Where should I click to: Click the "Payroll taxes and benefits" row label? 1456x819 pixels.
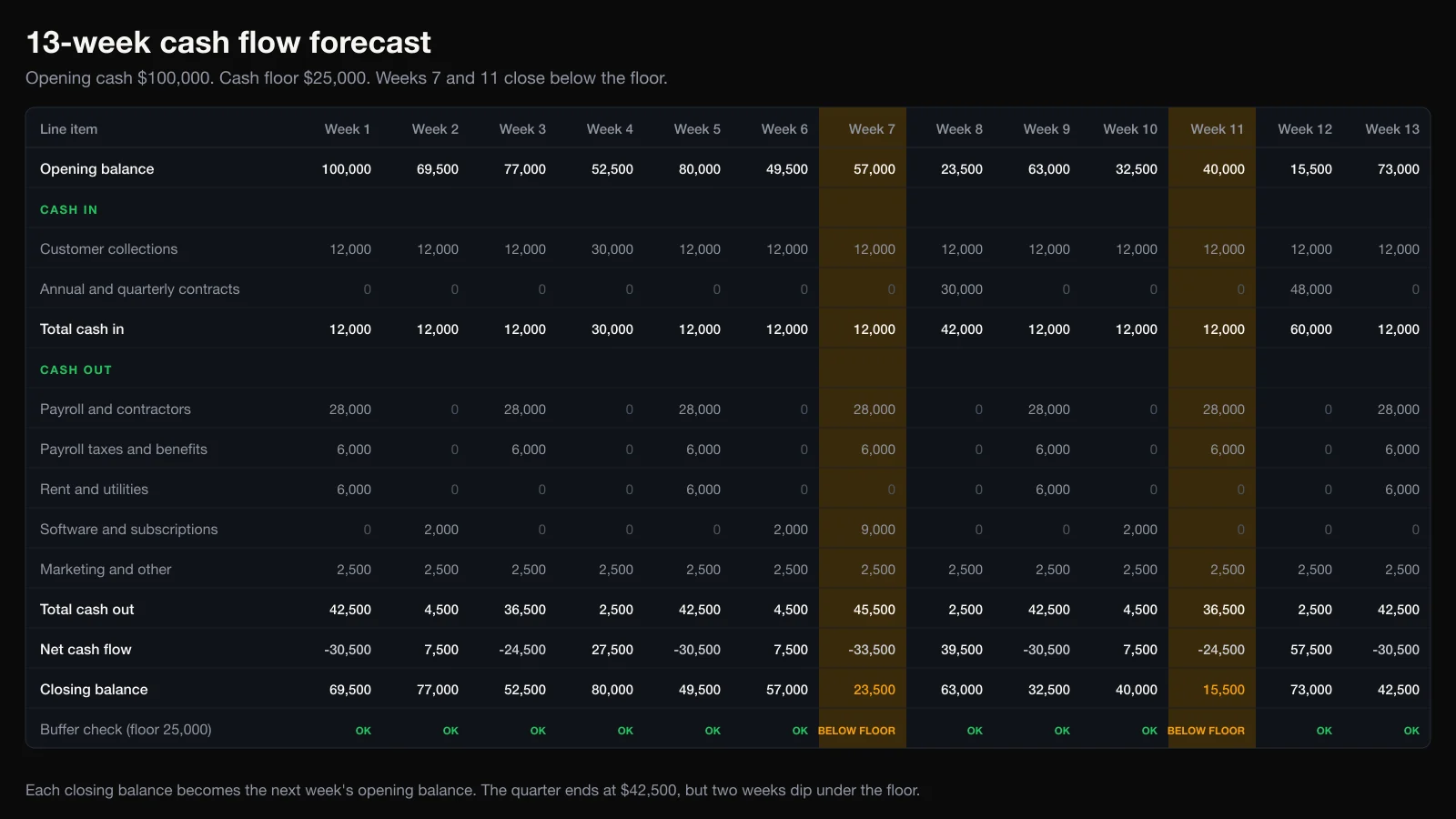click(x=124, y=450)
